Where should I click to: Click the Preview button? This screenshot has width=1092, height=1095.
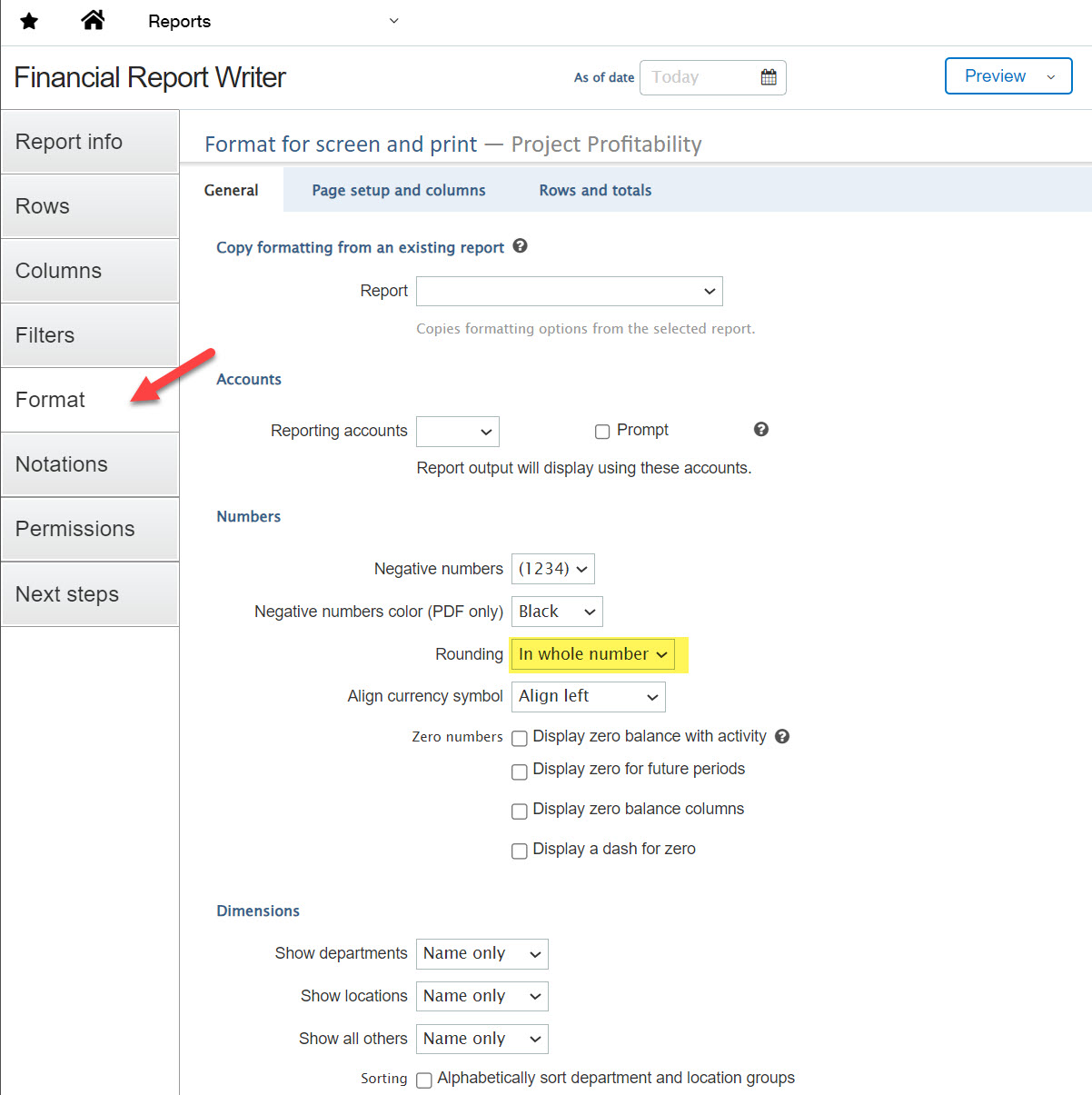[994, 76]
